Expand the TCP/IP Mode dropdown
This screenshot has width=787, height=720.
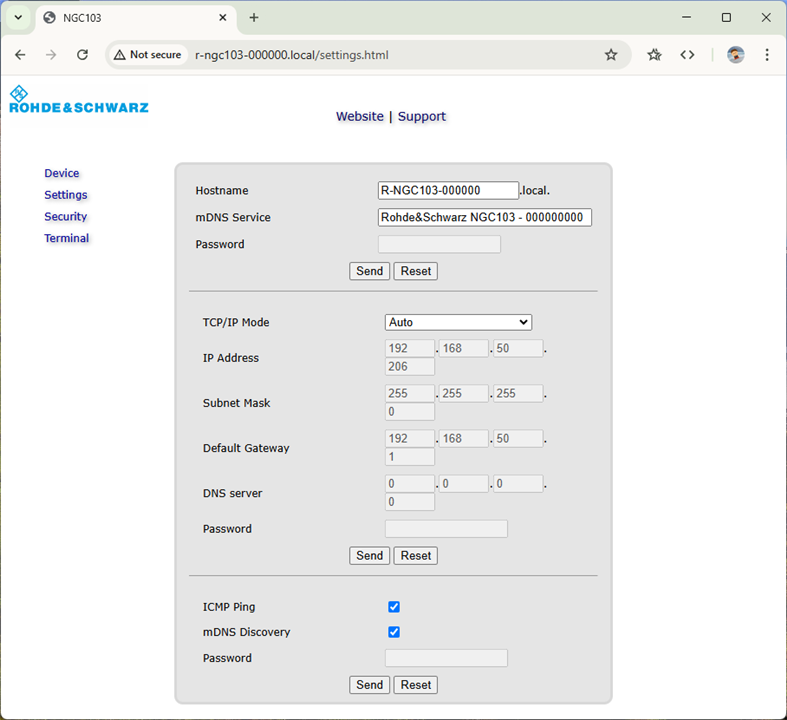(458, 322)
